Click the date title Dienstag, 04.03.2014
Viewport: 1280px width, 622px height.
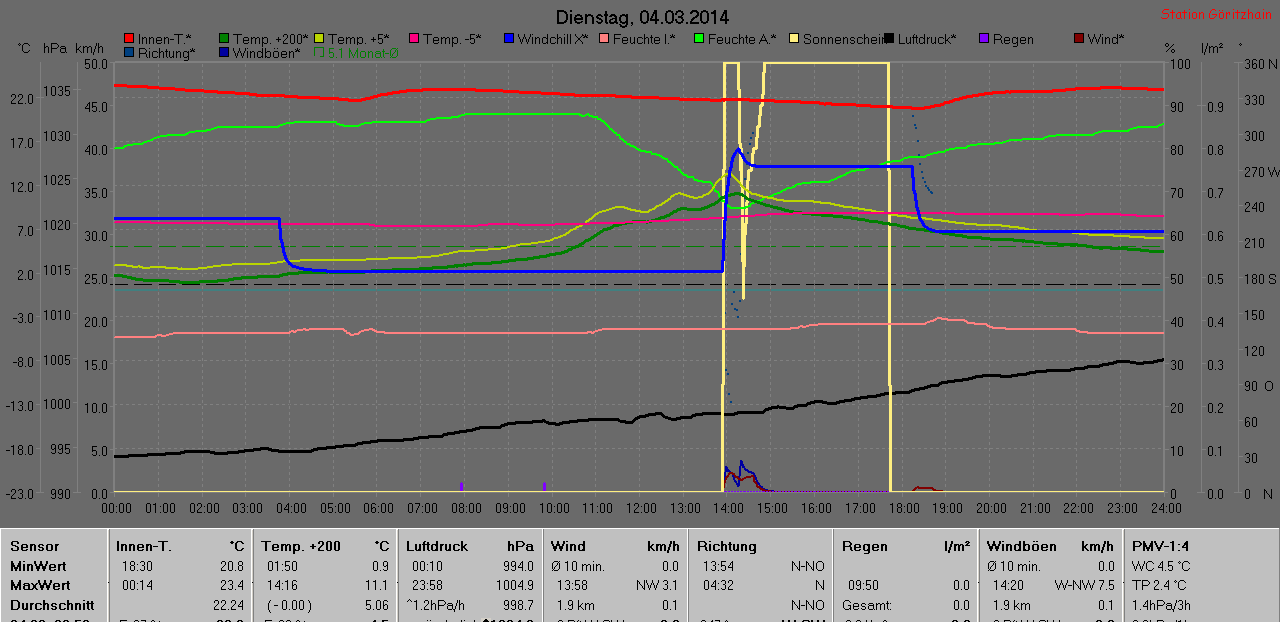(x=641, y=17)
